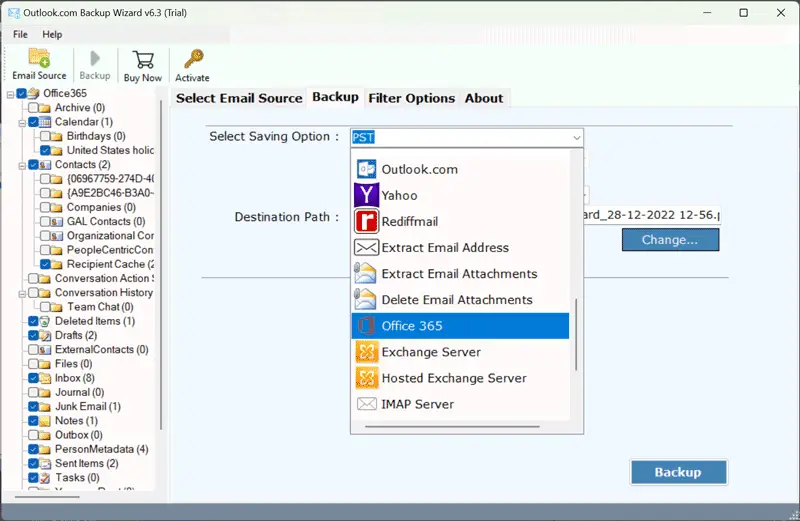The image size is (800, 521).
Task: Switch to the Filter Options tab
Action: (411, 98)
